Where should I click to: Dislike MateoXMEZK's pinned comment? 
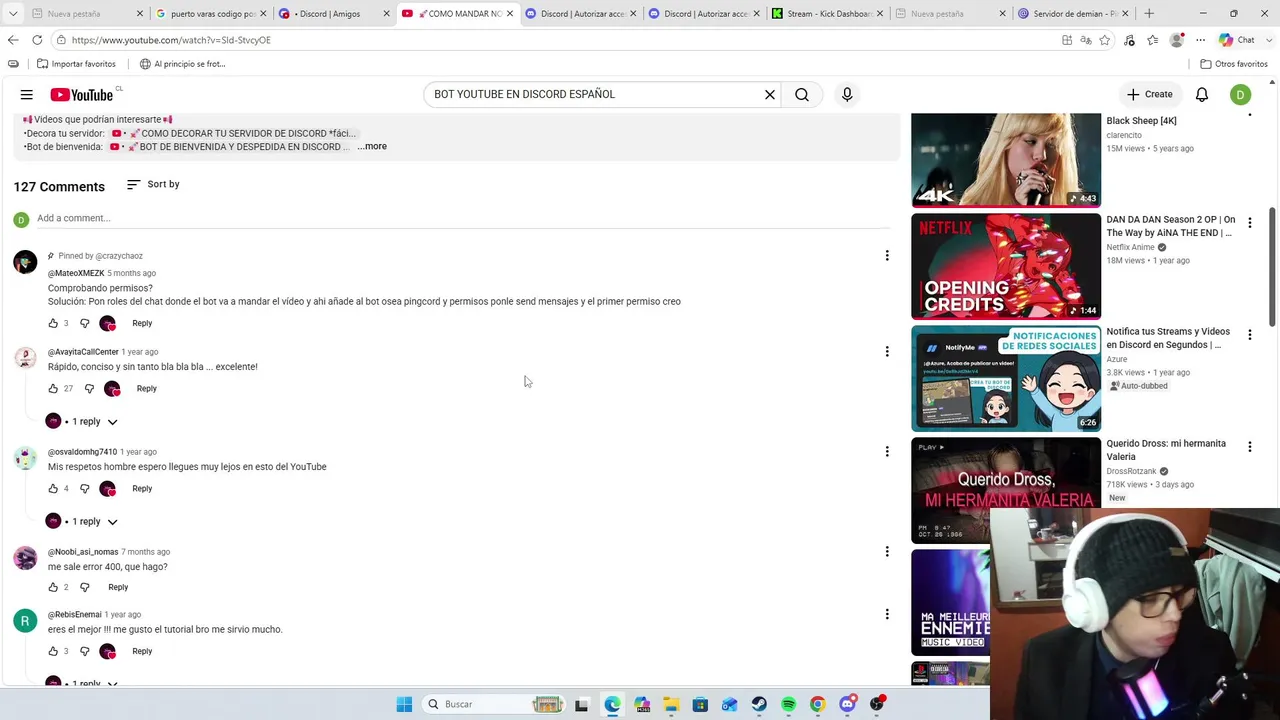(x=84, y=323)
